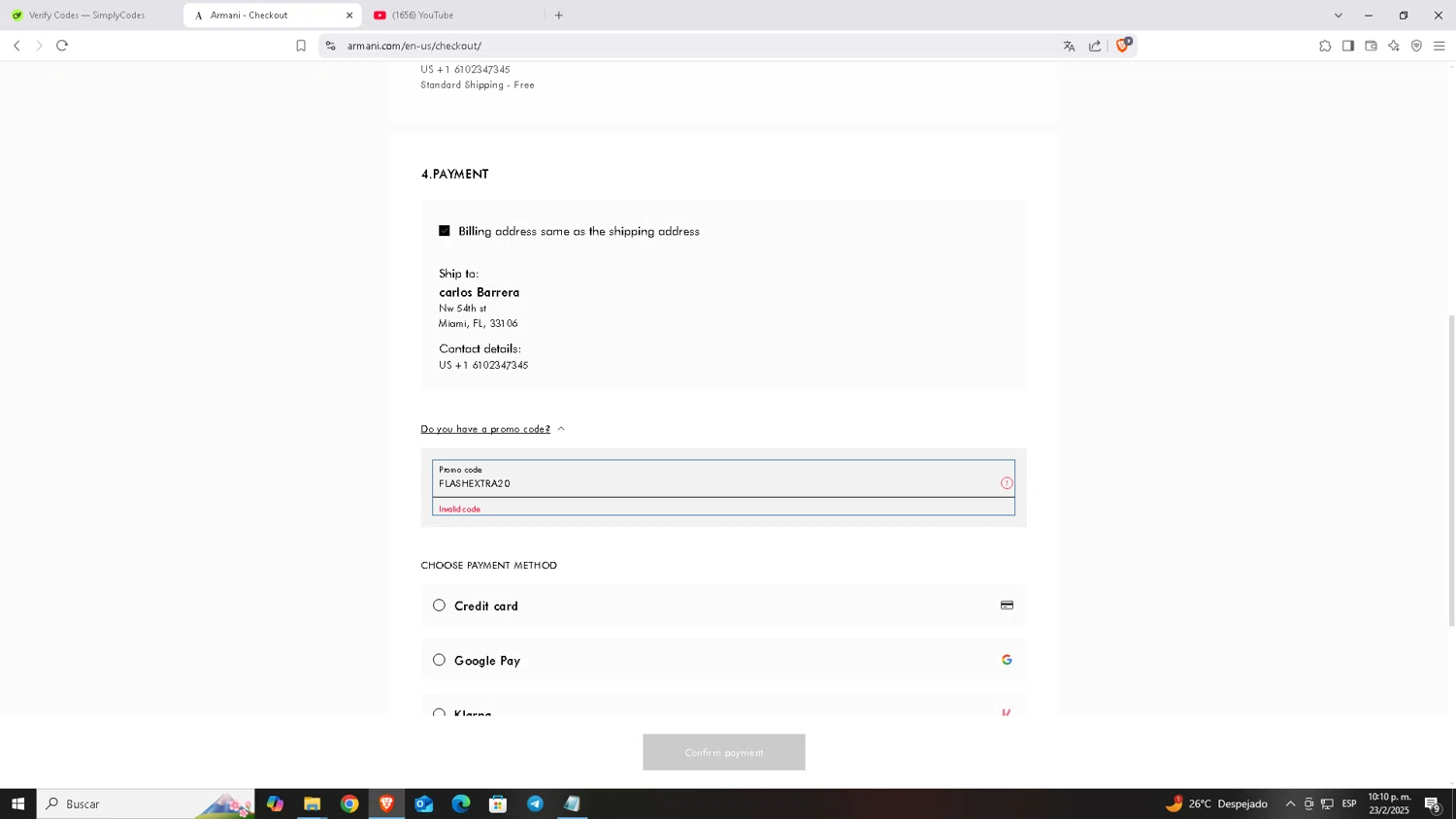
Task: Open File Explorer from taskbar
Action: click(x=313, y=803)
